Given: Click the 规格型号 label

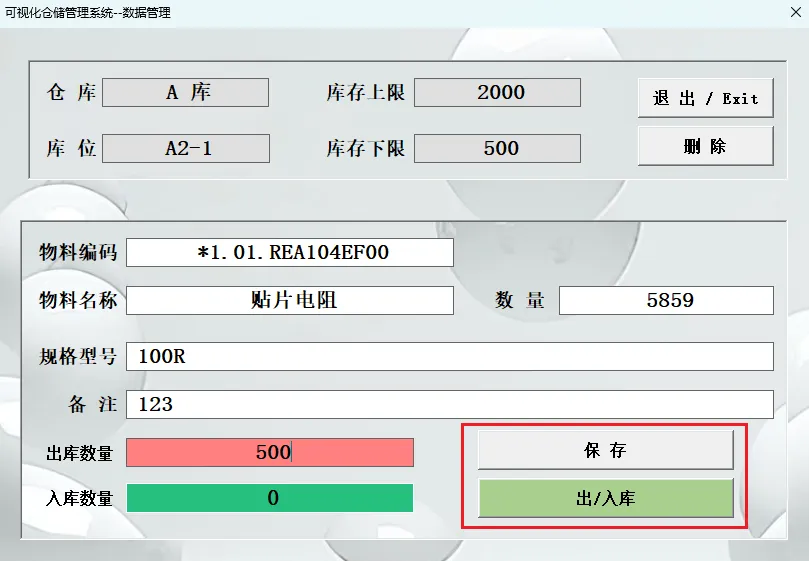Looking at the screenshot, I should pyautogui.click(x=78, y=357).
